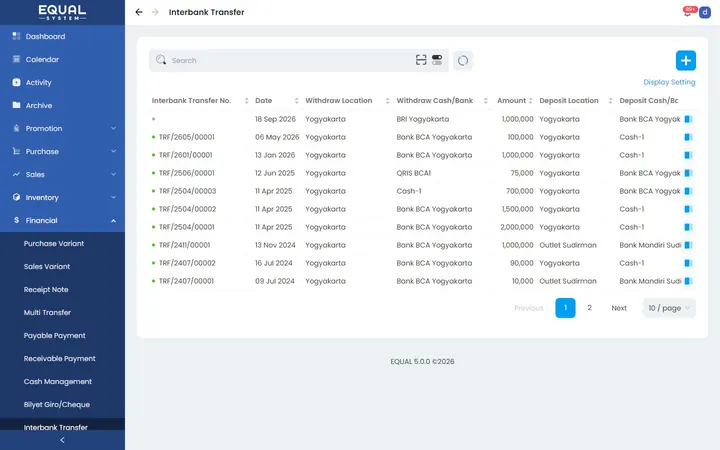Viewport: 720px width, 450px height.
Task: Open action icon for TRF/2504/00002 row
Action: (x=688, y=209)
